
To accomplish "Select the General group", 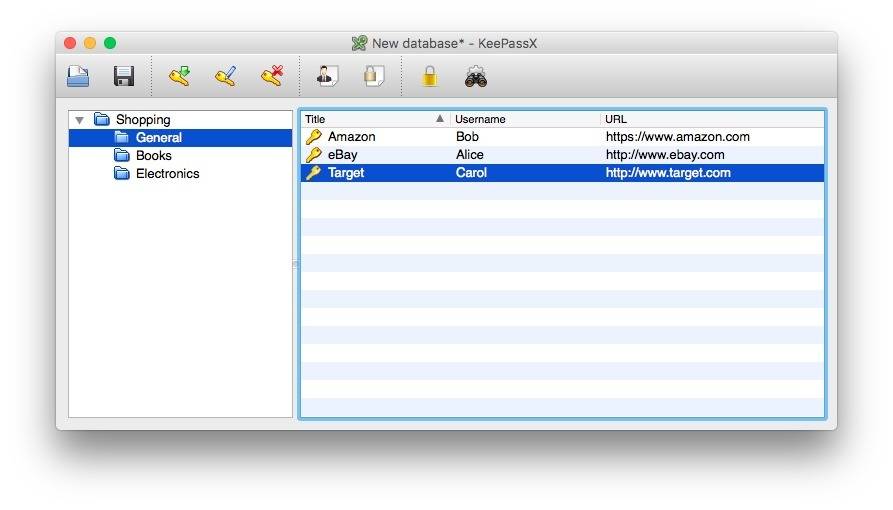I will 181,138.
